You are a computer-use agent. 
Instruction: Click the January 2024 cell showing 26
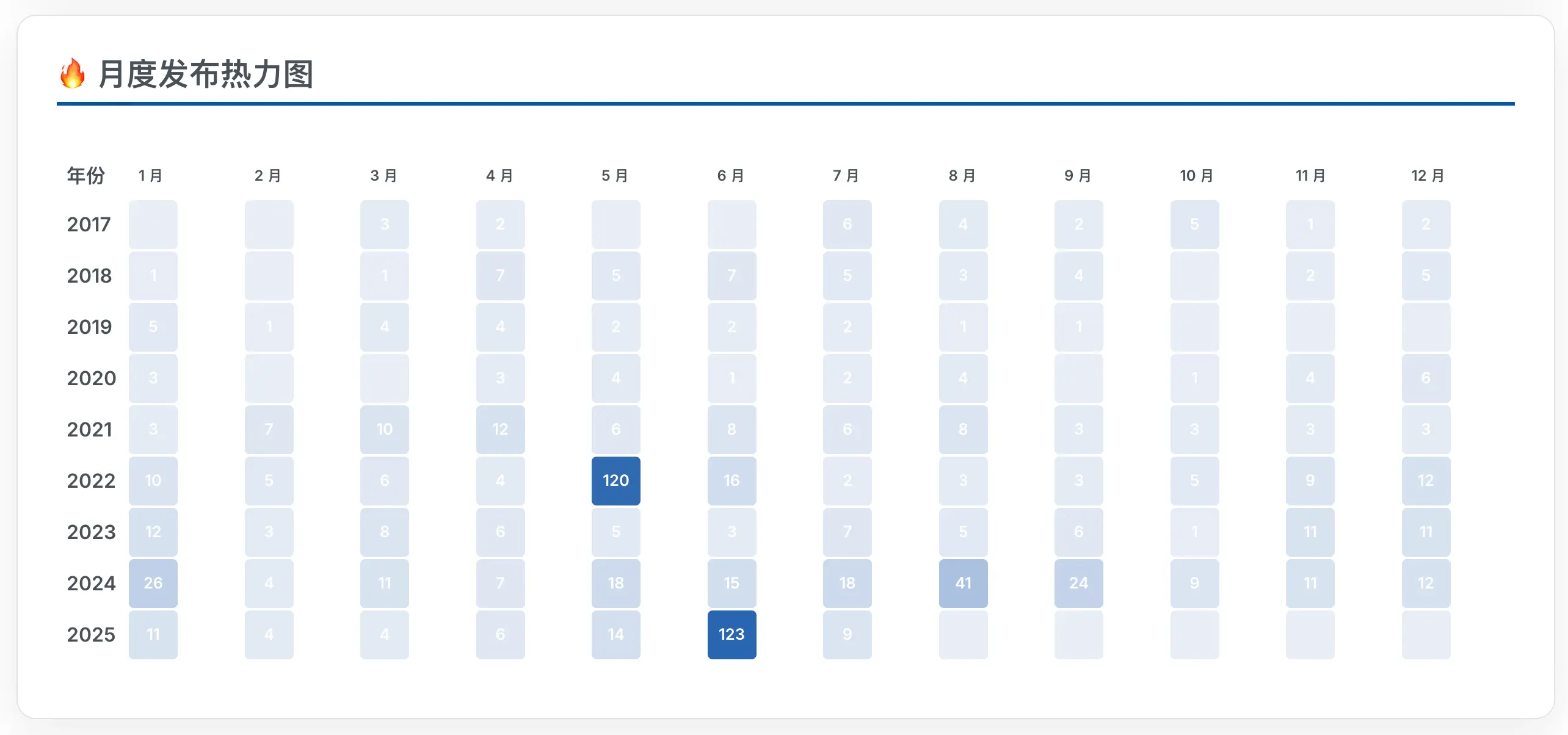pyautogui.click(x=153, y=583)
